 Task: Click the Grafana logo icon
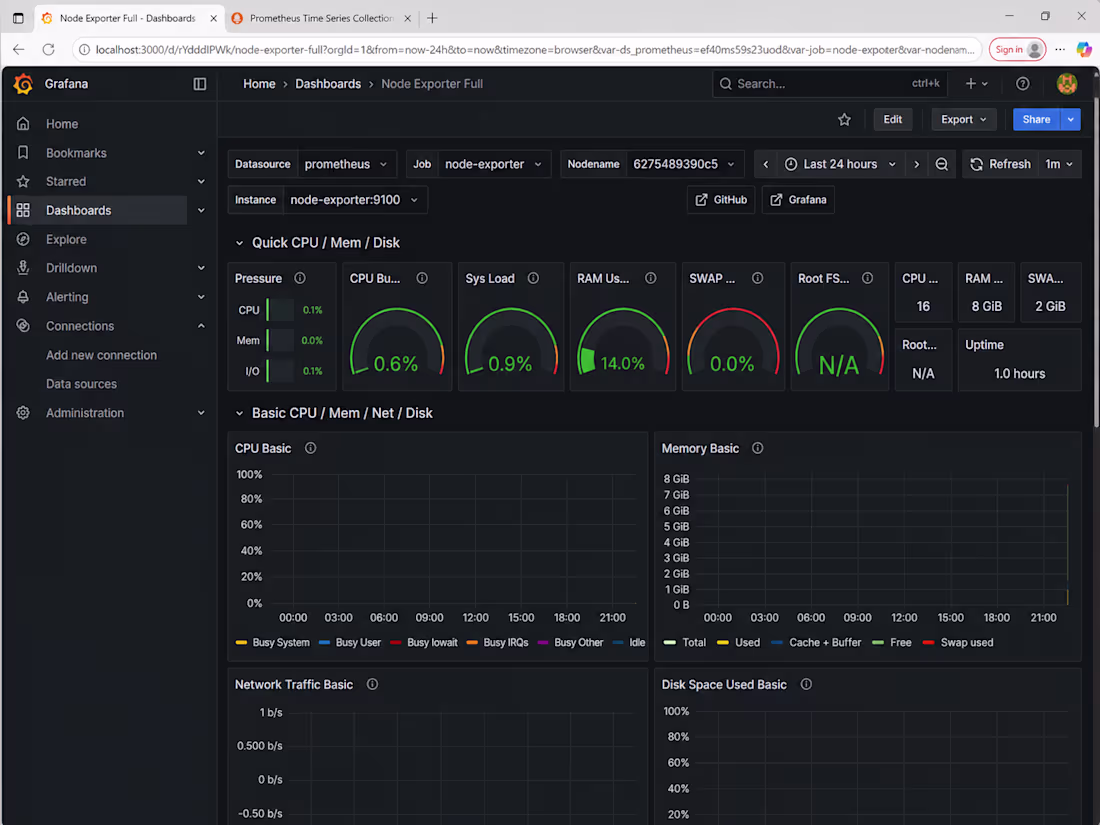tap(23, 83)
